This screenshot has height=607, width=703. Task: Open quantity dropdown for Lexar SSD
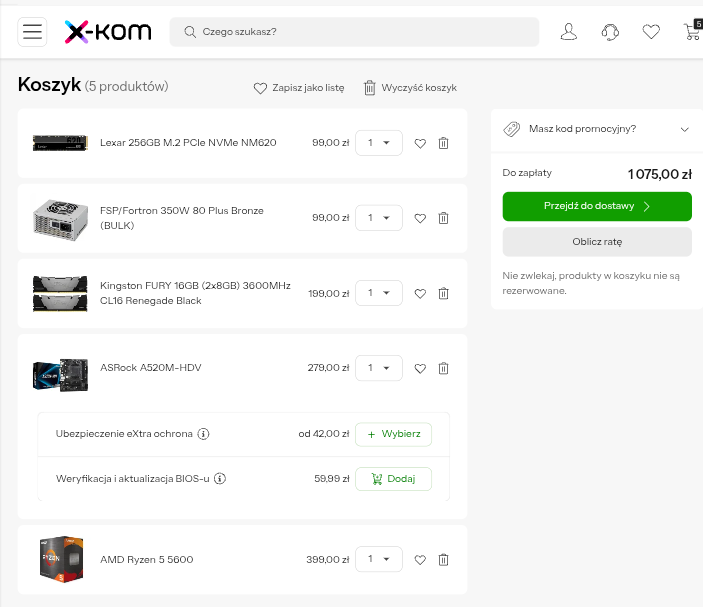coord(379,143)
